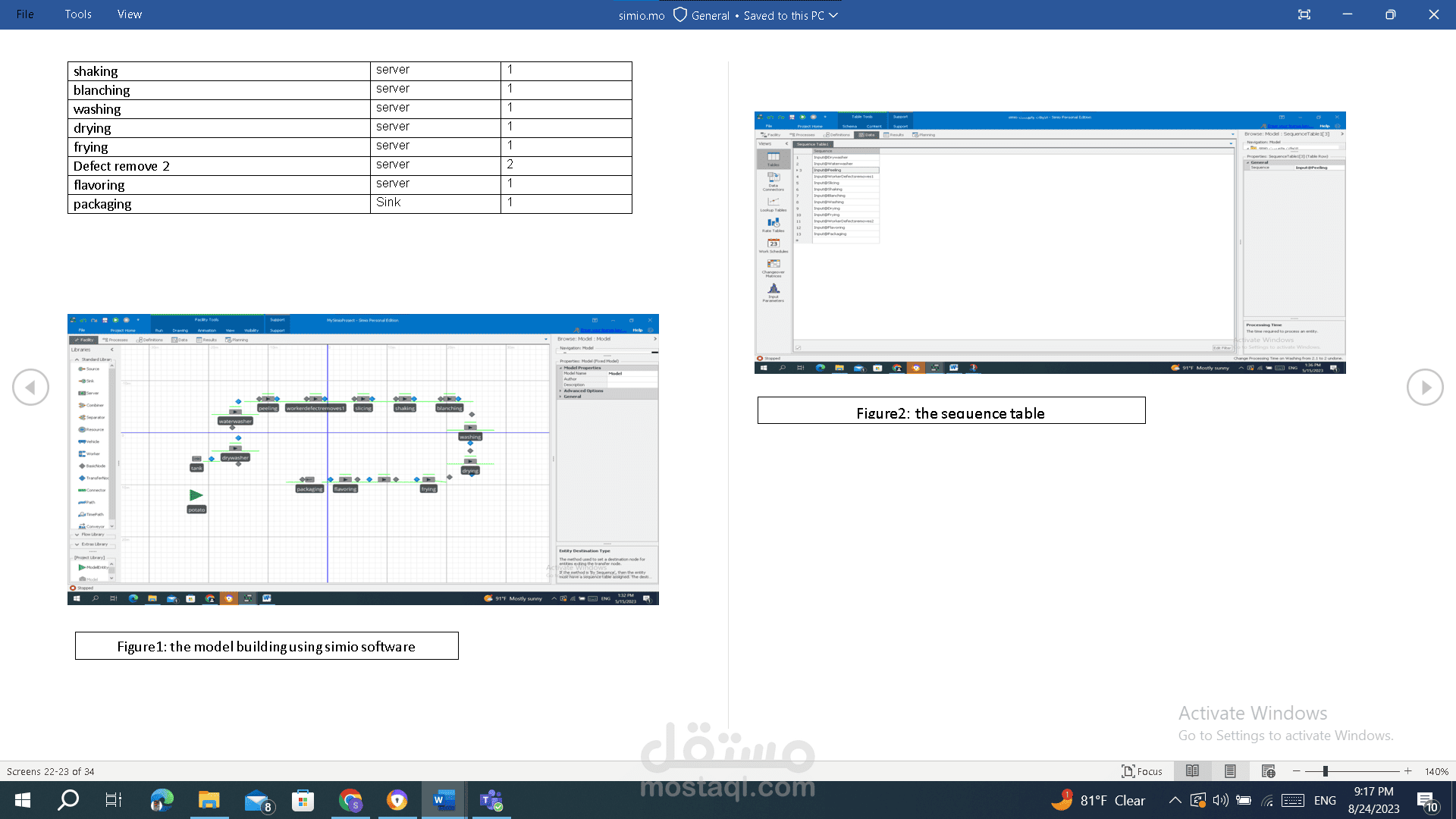Switch to Print Layout view
1456x819 pixels.
pyautogui.click(x=1230, y=771)
